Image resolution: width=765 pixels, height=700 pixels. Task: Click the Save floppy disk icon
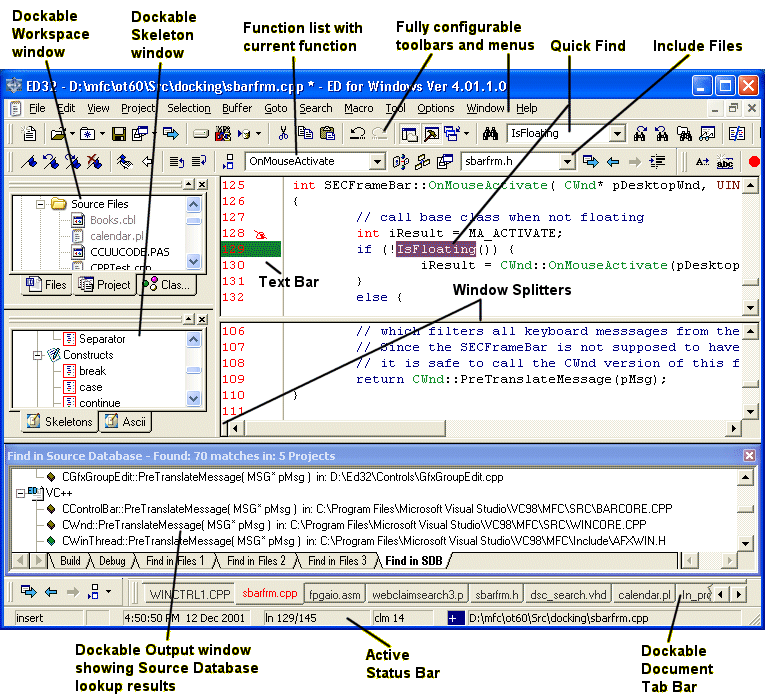click(x=119, y=134)
